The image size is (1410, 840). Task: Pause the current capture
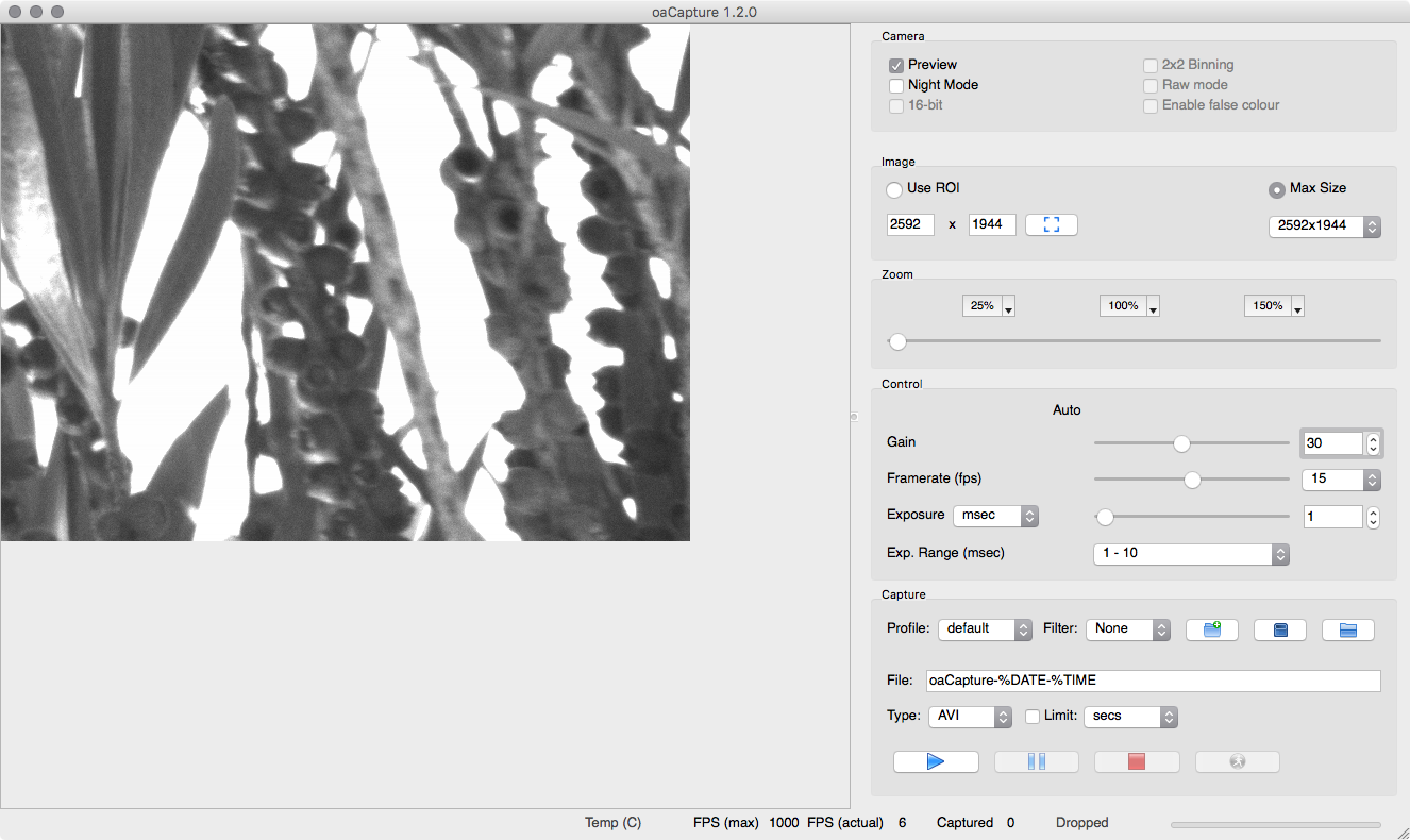click(1036, 761)
